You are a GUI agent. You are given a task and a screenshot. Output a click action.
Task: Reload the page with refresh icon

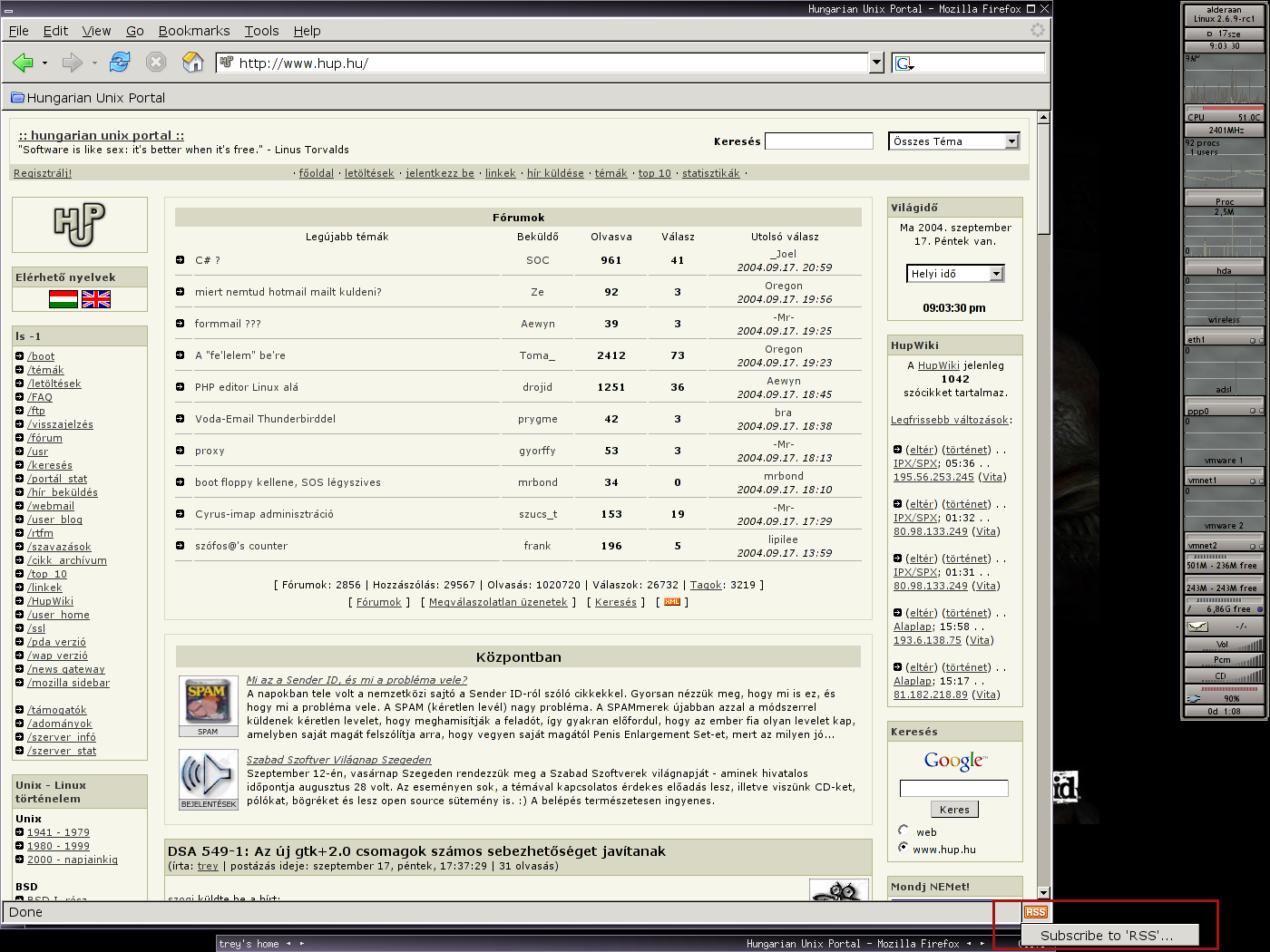tap(120, 62)
